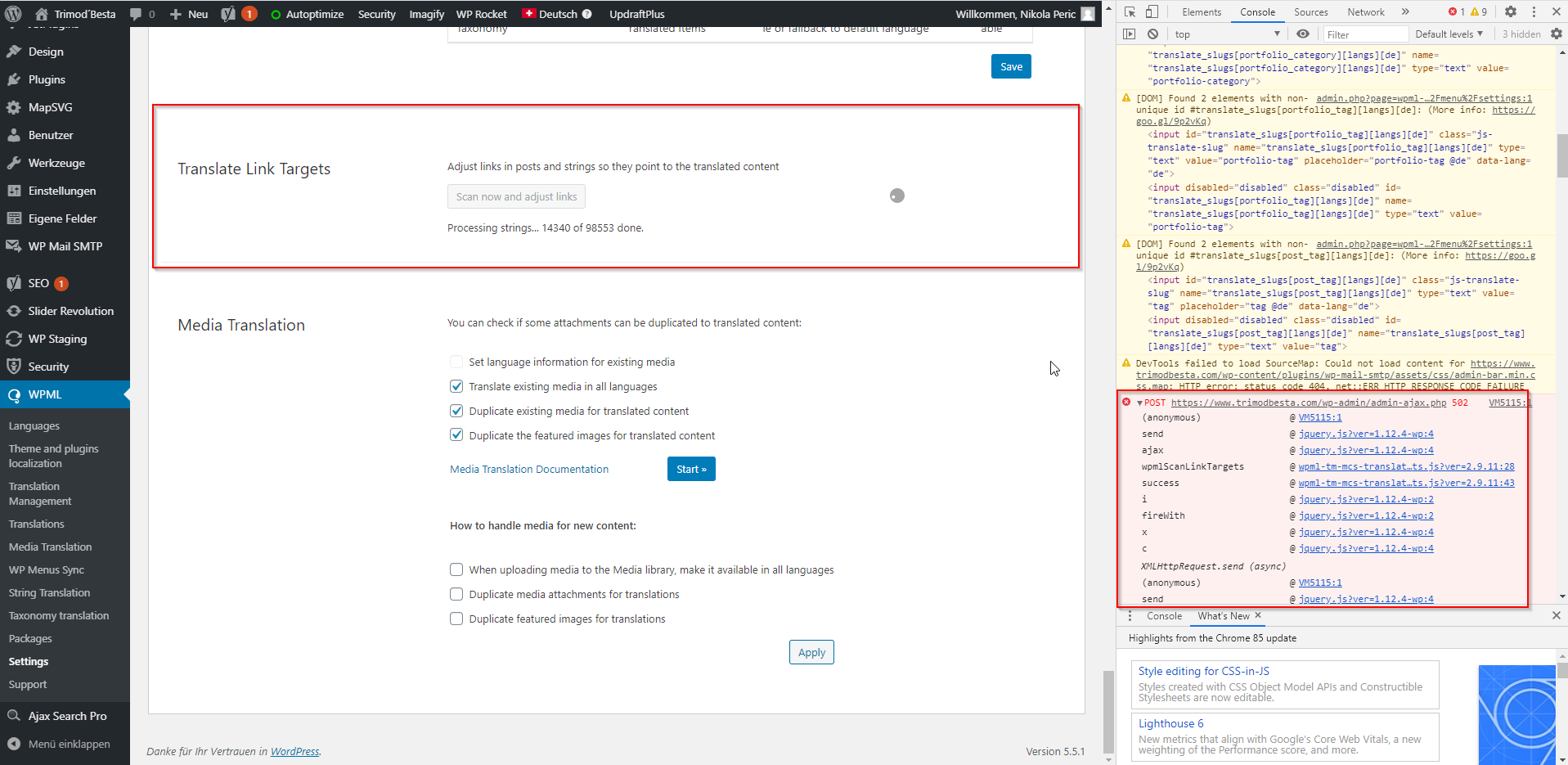Image resolution: width=1568 pixels, height=765 pixels.
Task: Switch to the Network tab
Action: pos(1366,11)
